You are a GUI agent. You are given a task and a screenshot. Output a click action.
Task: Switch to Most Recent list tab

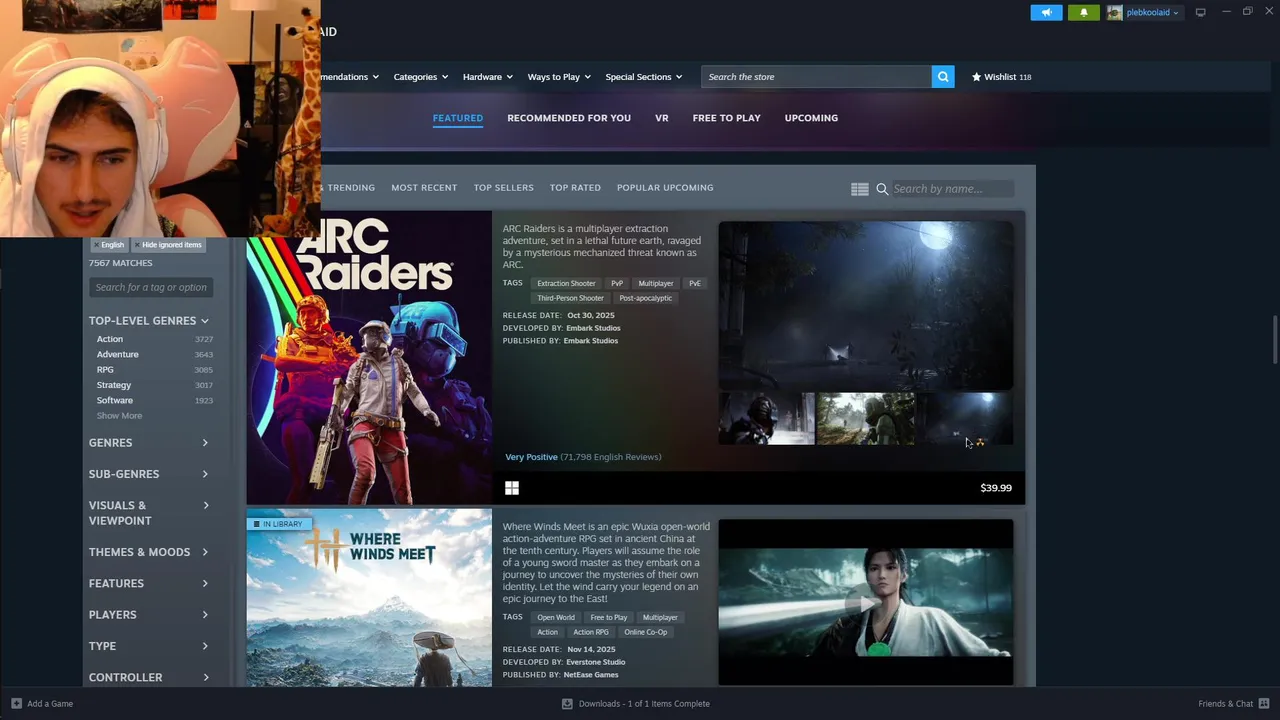[424, 188]
